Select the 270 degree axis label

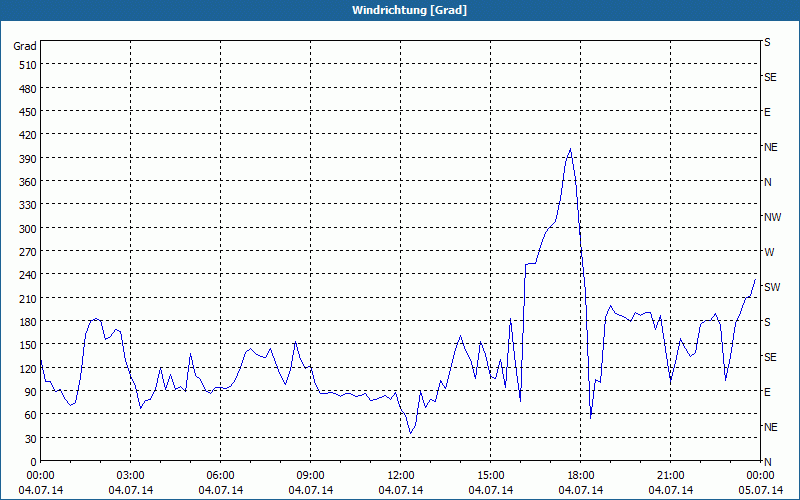(28, 252)
